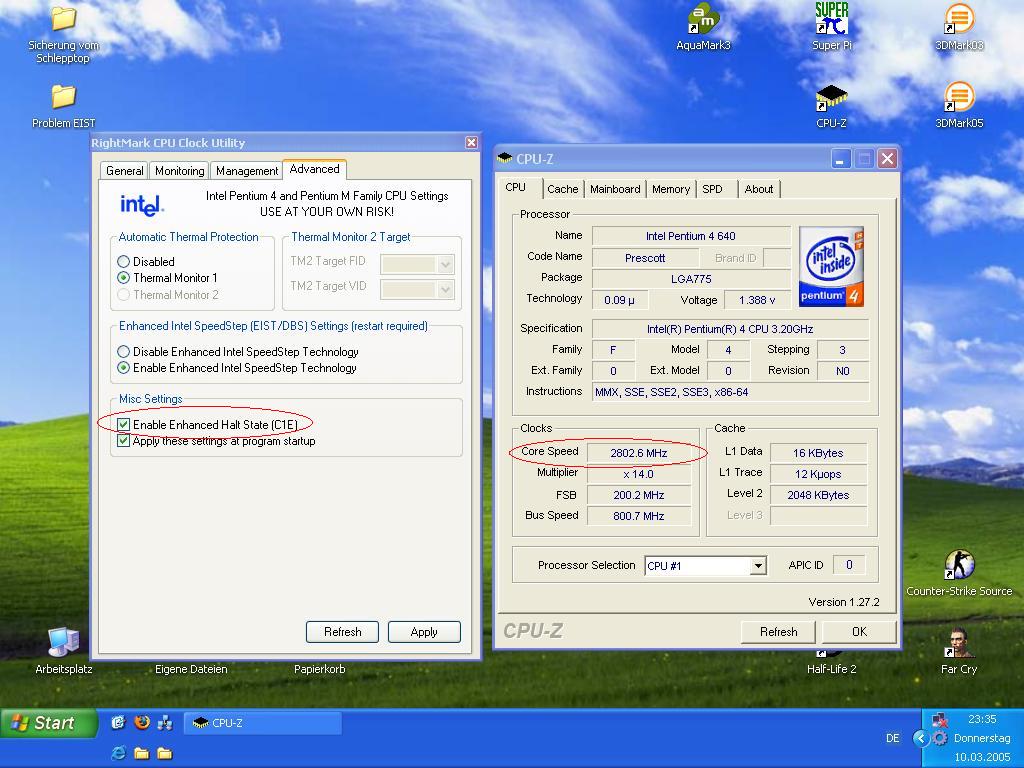
Task: Toggle Enable Enhanced Halt State (C1E) checkbox
Action: point(123,424)
